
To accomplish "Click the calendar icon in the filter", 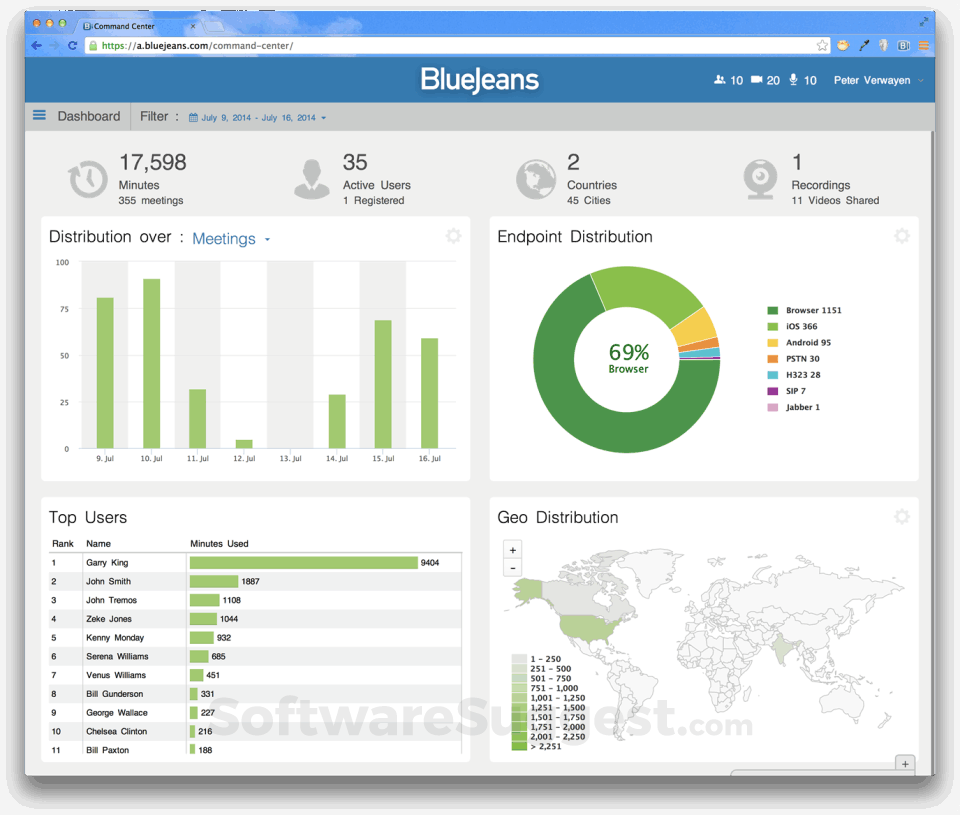I will point(193,118).
